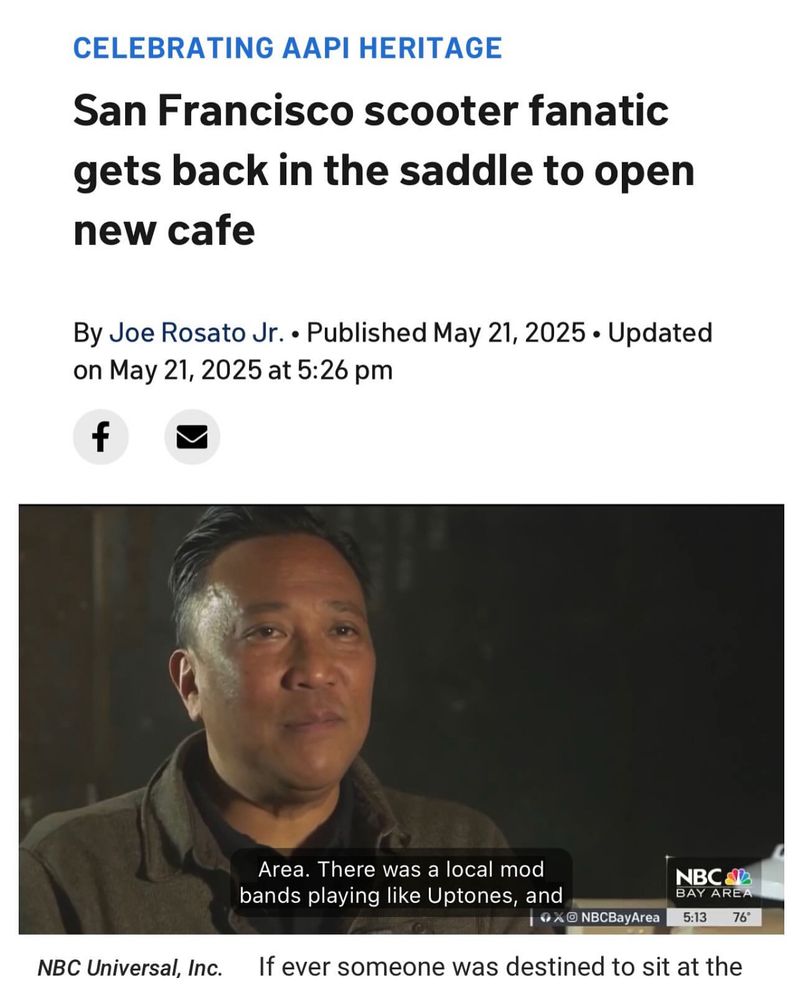This screenshot has height=1000, width=803.
Task: Click the closed caption text box
Action: coord(401,882)
